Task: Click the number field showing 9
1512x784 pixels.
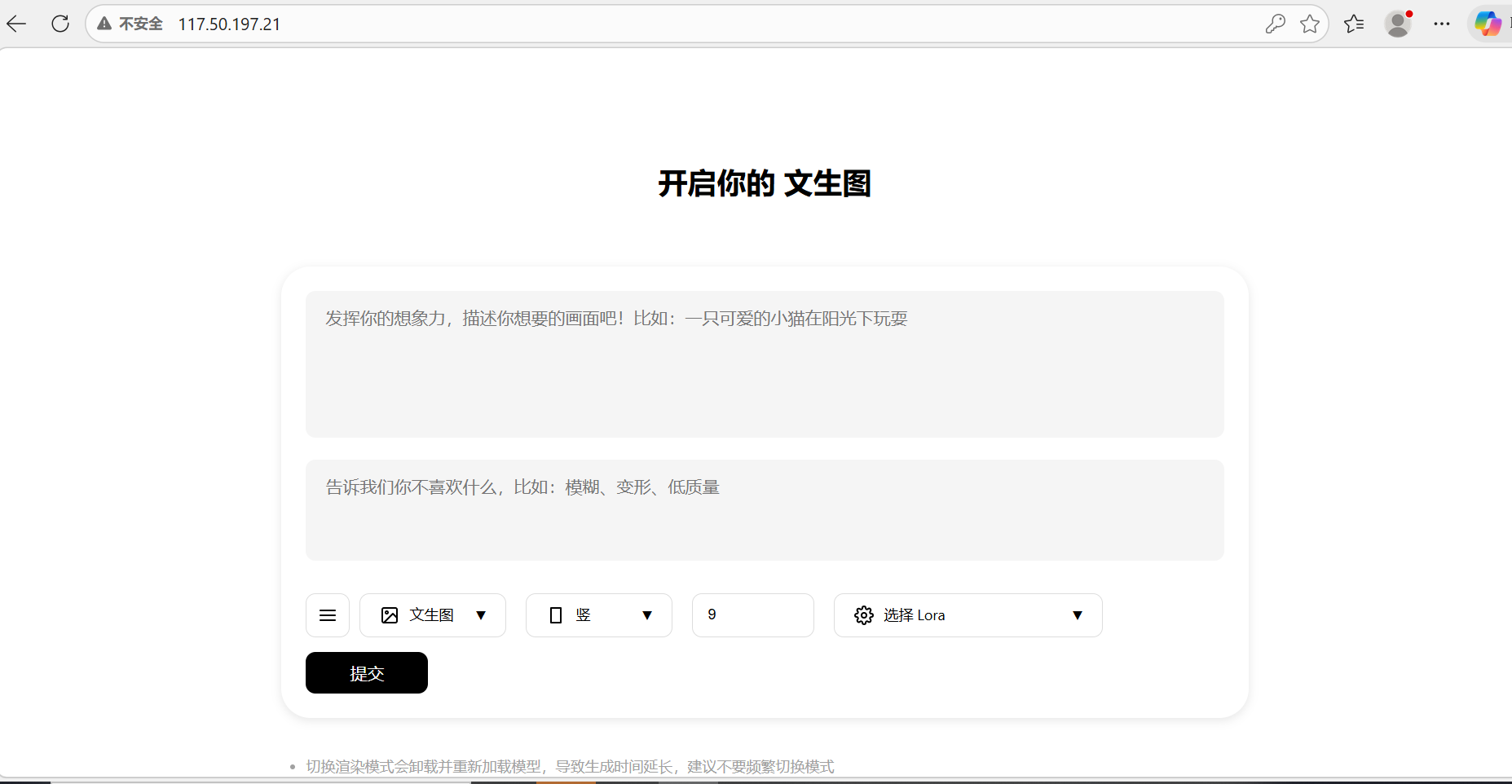Action: (752, 615)
